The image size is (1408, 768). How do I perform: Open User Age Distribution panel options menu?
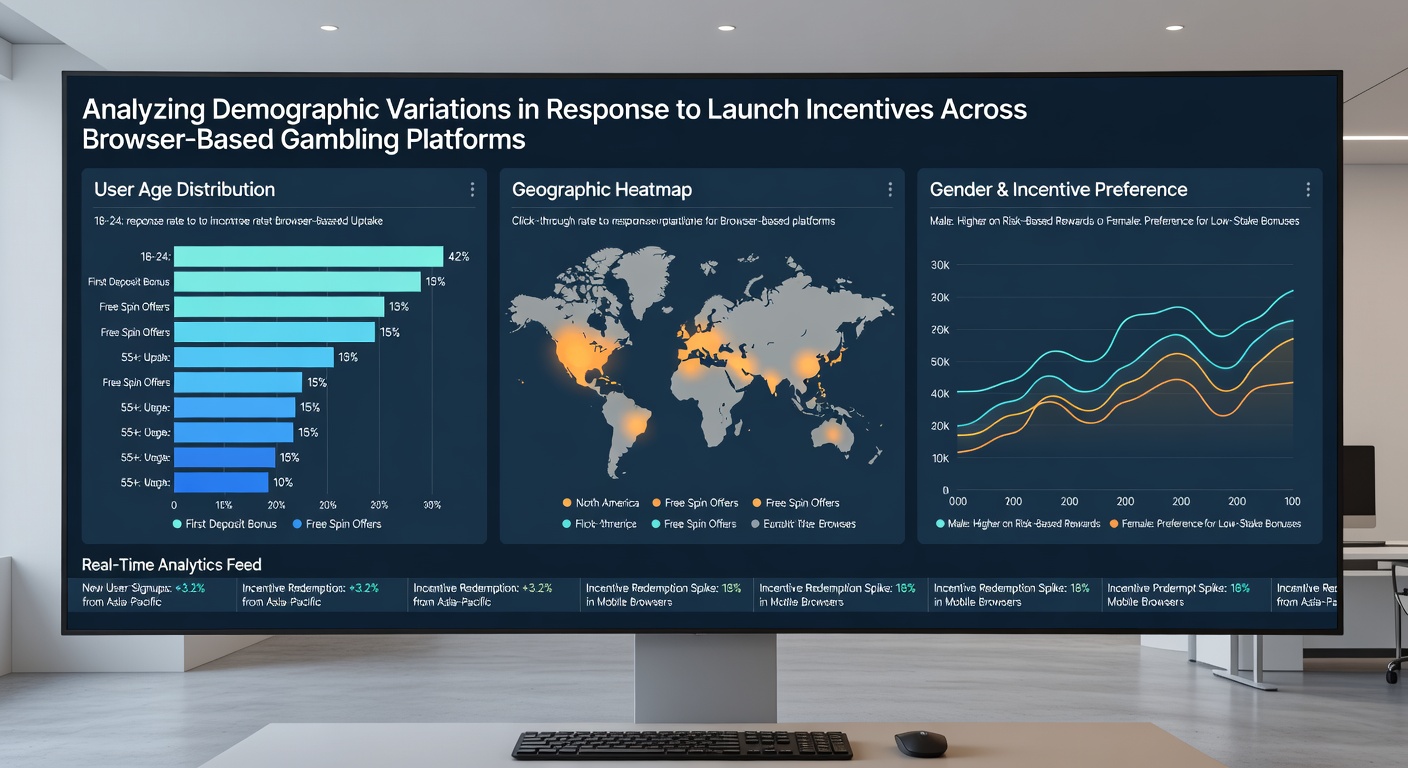[x=472, y=189]
